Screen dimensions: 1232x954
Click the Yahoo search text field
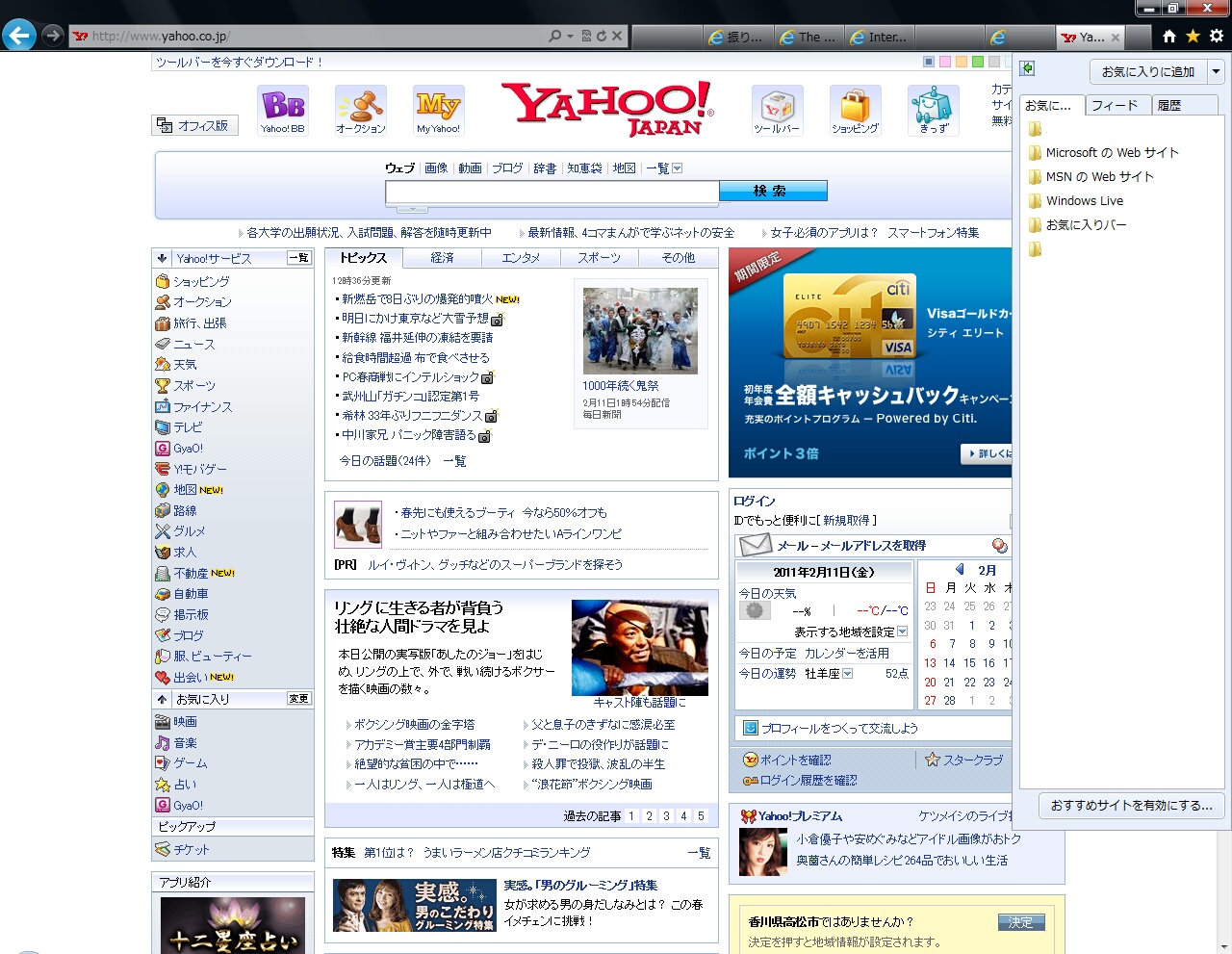(552, 193)
